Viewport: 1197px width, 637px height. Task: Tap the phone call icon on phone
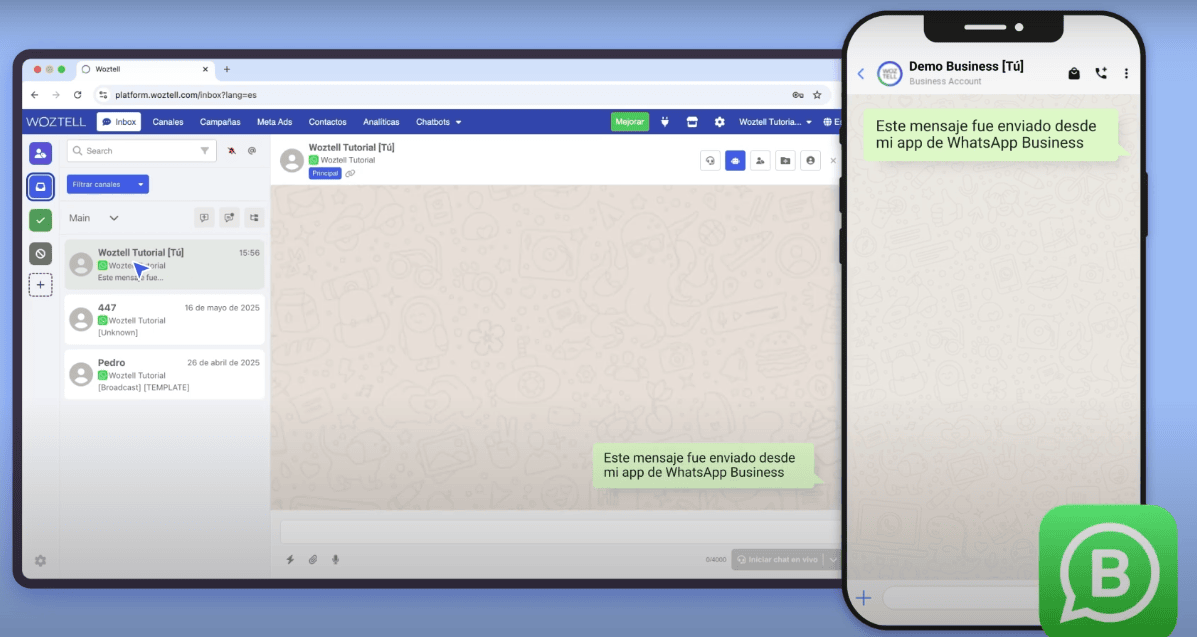click(x=1101, y=73)
